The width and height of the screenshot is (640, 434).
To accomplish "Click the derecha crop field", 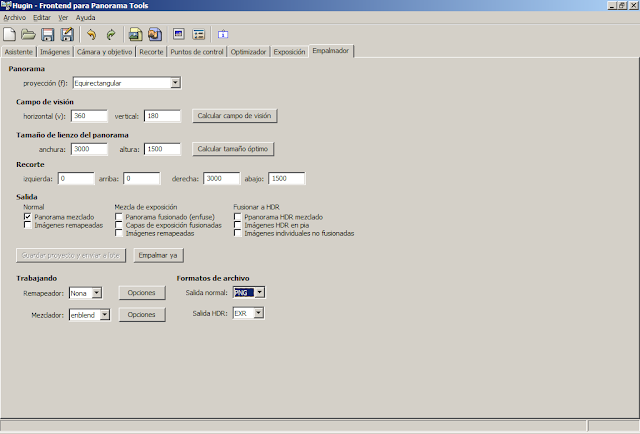I will pos(222,178).
